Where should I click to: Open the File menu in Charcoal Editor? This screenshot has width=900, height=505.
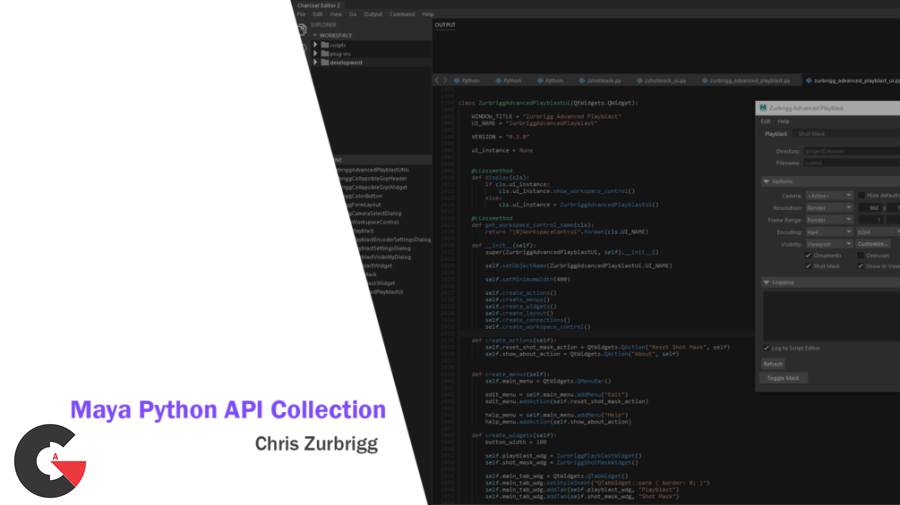301,14
